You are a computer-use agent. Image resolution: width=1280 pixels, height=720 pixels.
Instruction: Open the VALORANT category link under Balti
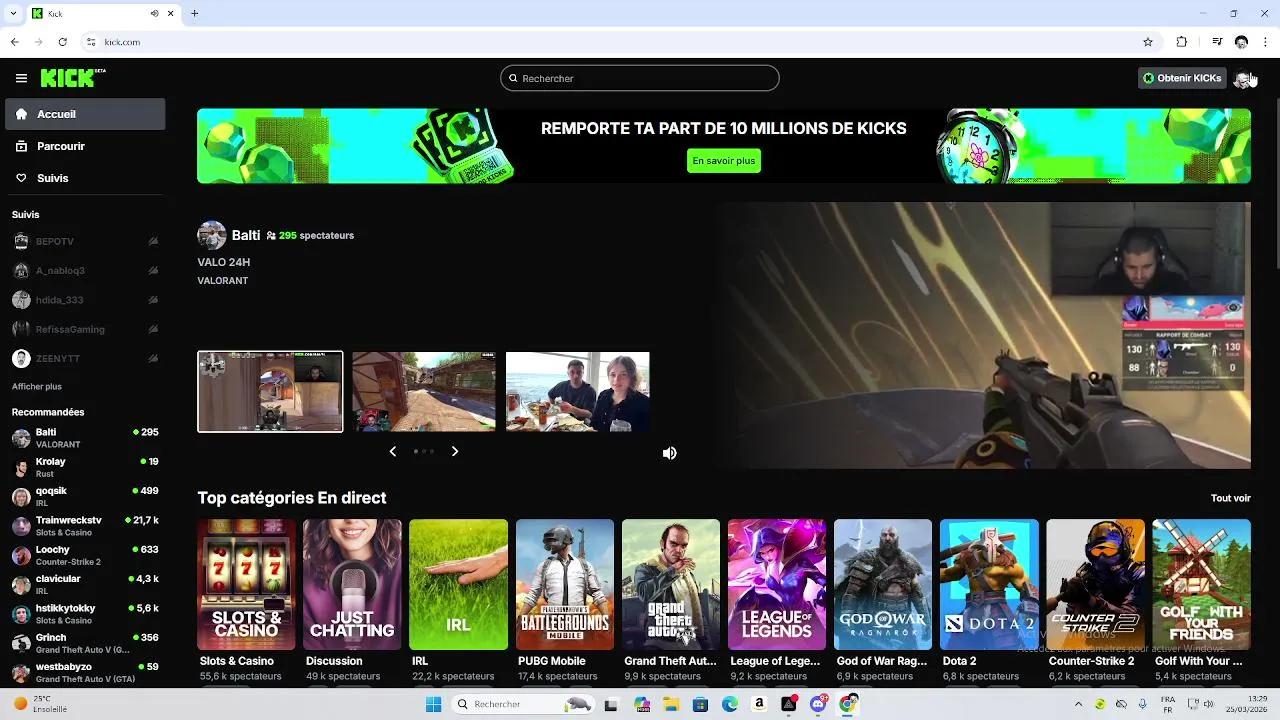[223, 281]
